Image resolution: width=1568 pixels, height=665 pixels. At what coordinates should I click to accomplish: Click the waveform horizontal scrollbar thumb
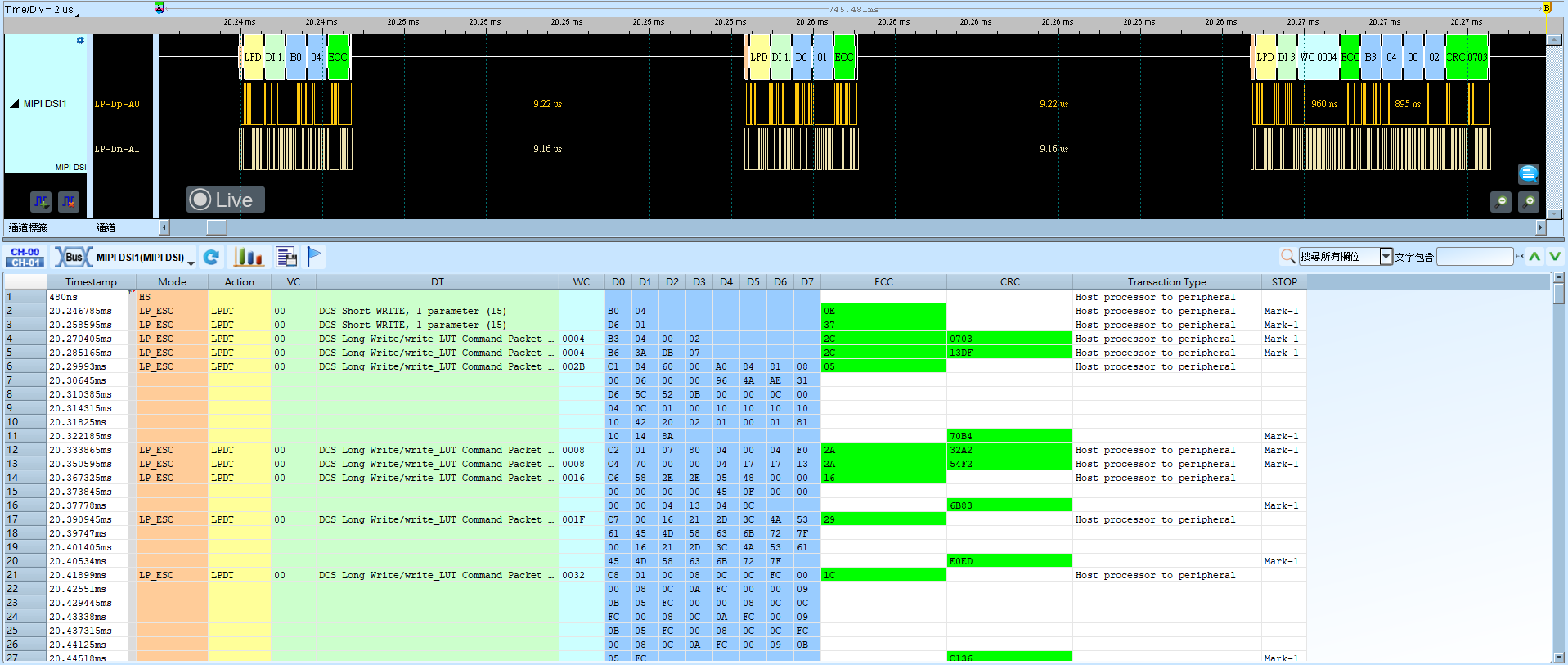[x=217, y=227]
